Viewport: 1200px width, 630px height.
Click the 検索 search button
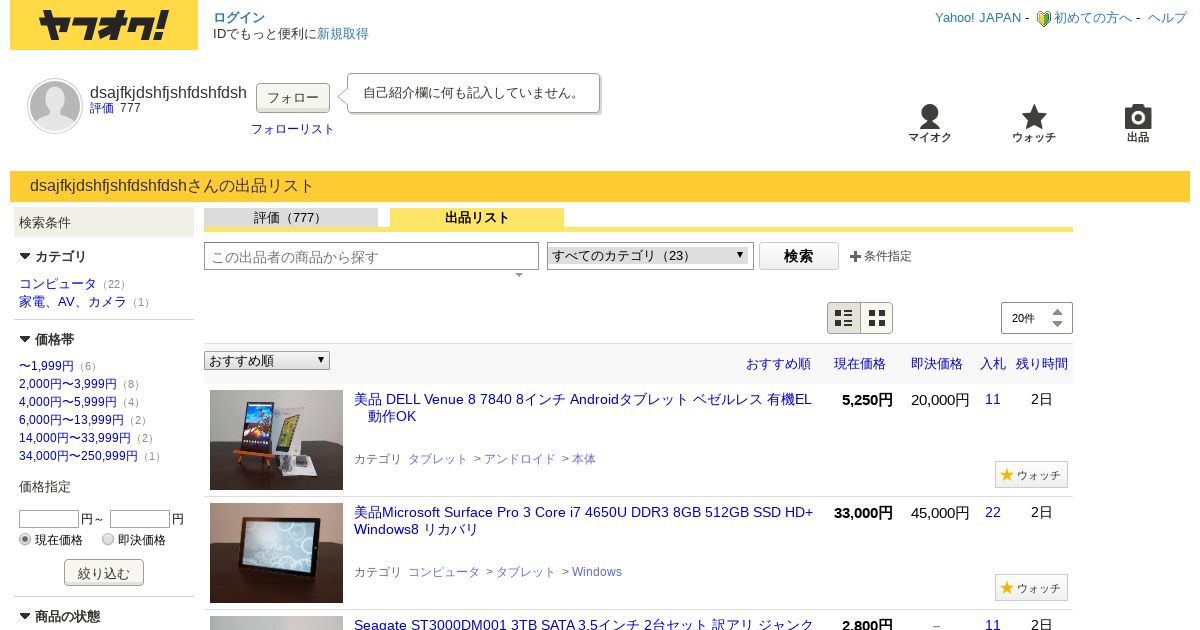coord(799,256)
